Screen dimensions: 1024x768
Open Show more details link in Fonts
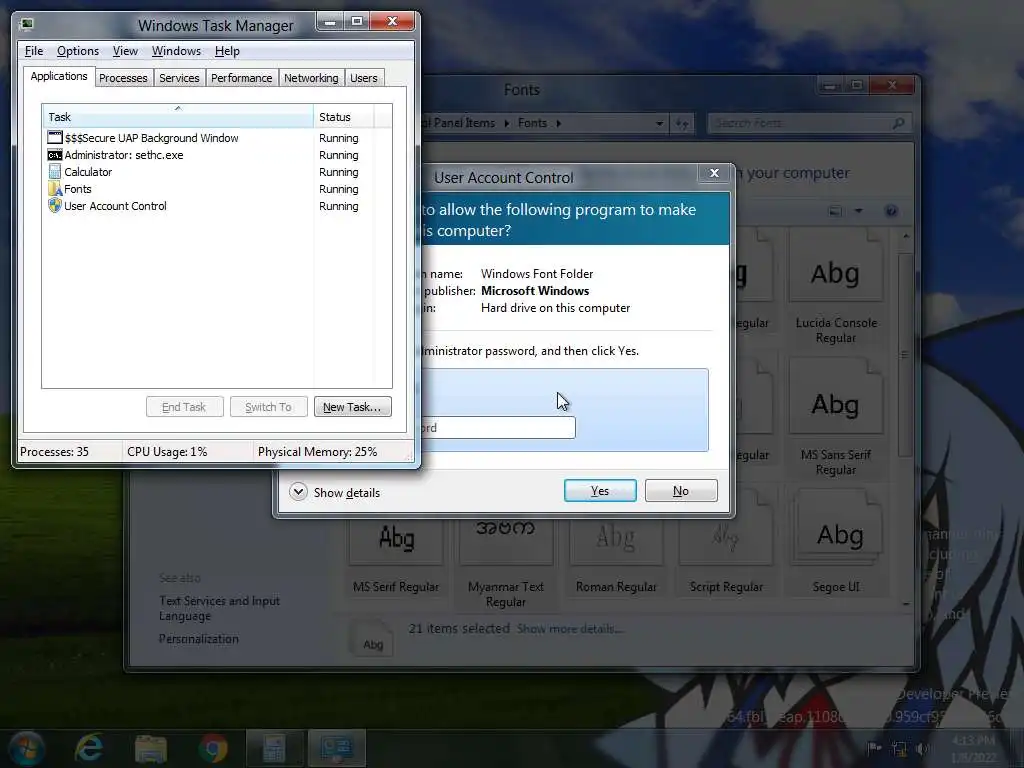tap(569, 629)
